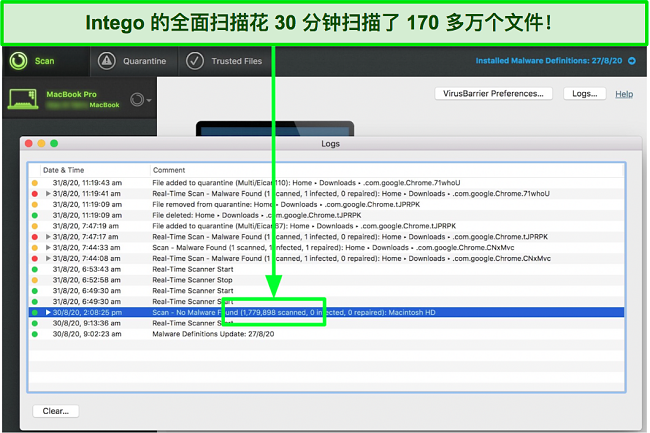Expand the 30/8/20, 2:08:25 pm scan entry
The width and height of the screenshot is (650, 433).
[x=48, y=312]
